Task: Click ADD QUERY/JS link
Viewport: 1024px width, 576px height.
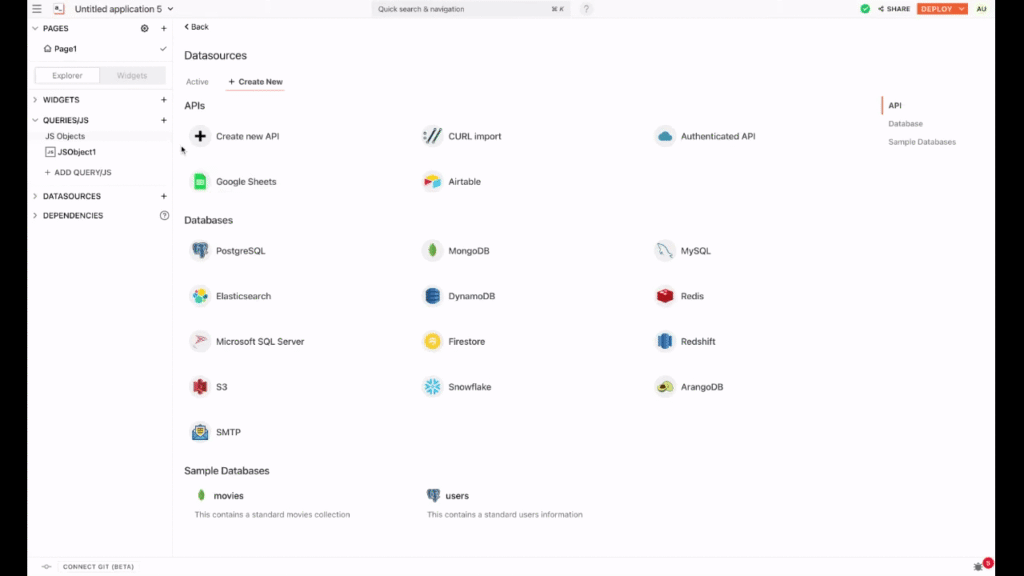Action: (78, 172)
